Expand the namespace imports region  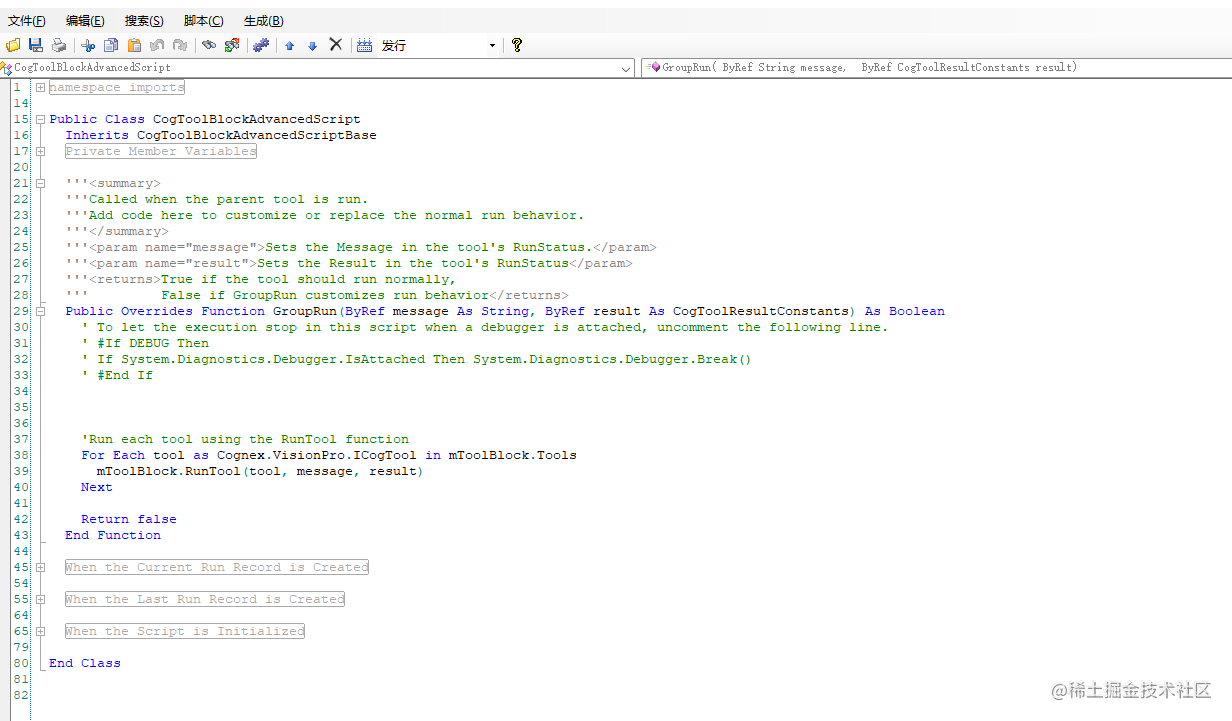coord(39,87)
